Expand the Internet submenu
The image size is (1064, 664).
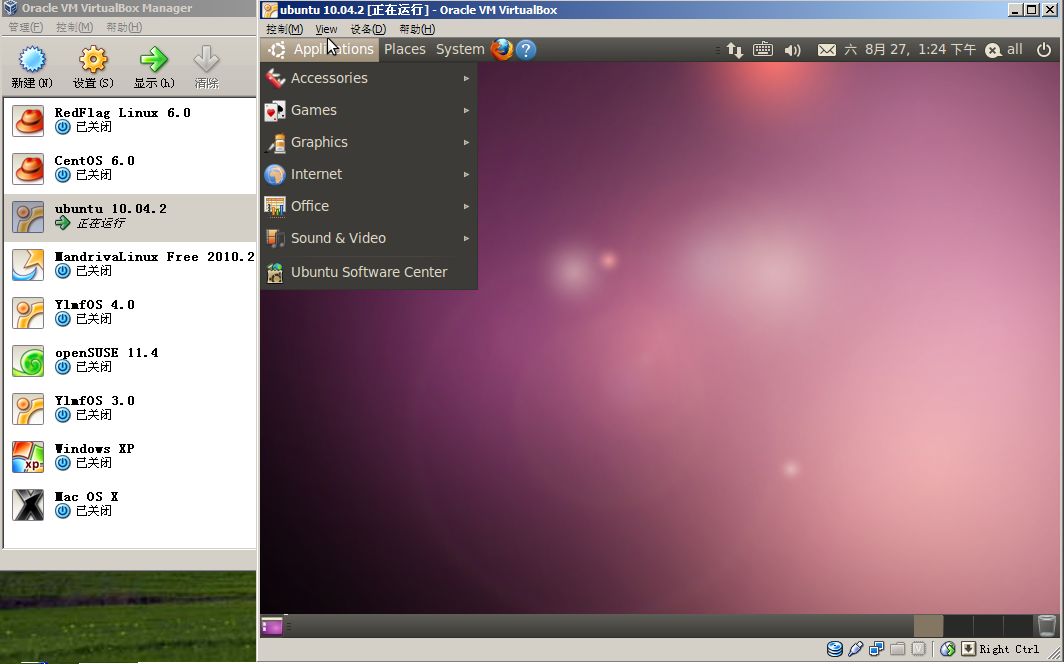point(368,174)
